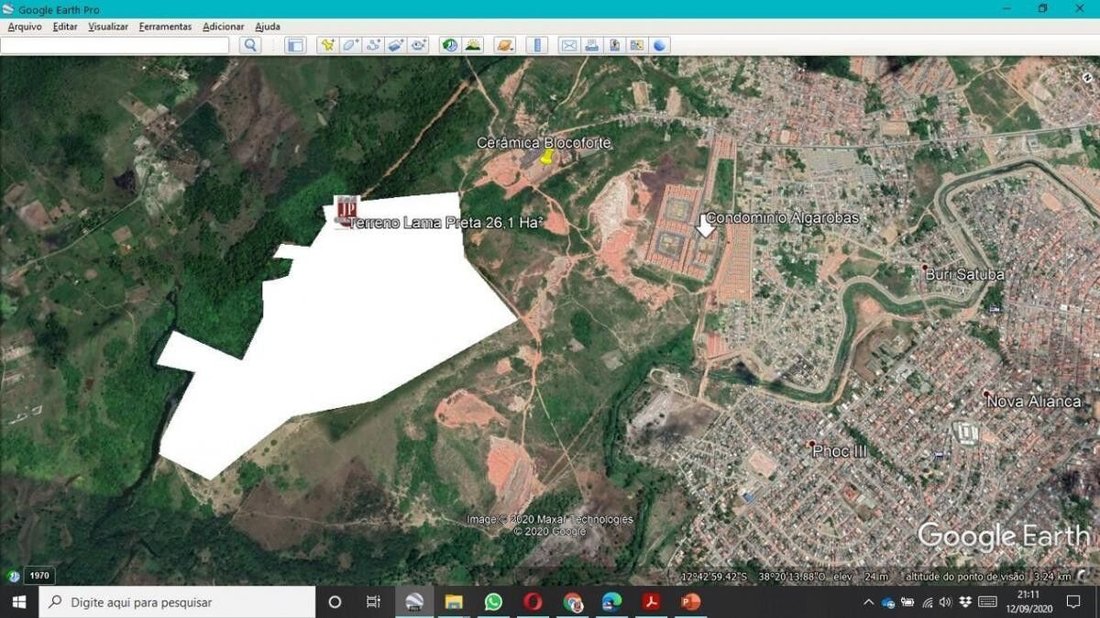Toggle sunlight across the landscape
The height and width of the screenshot is (618, 1100).
point(473,46)
